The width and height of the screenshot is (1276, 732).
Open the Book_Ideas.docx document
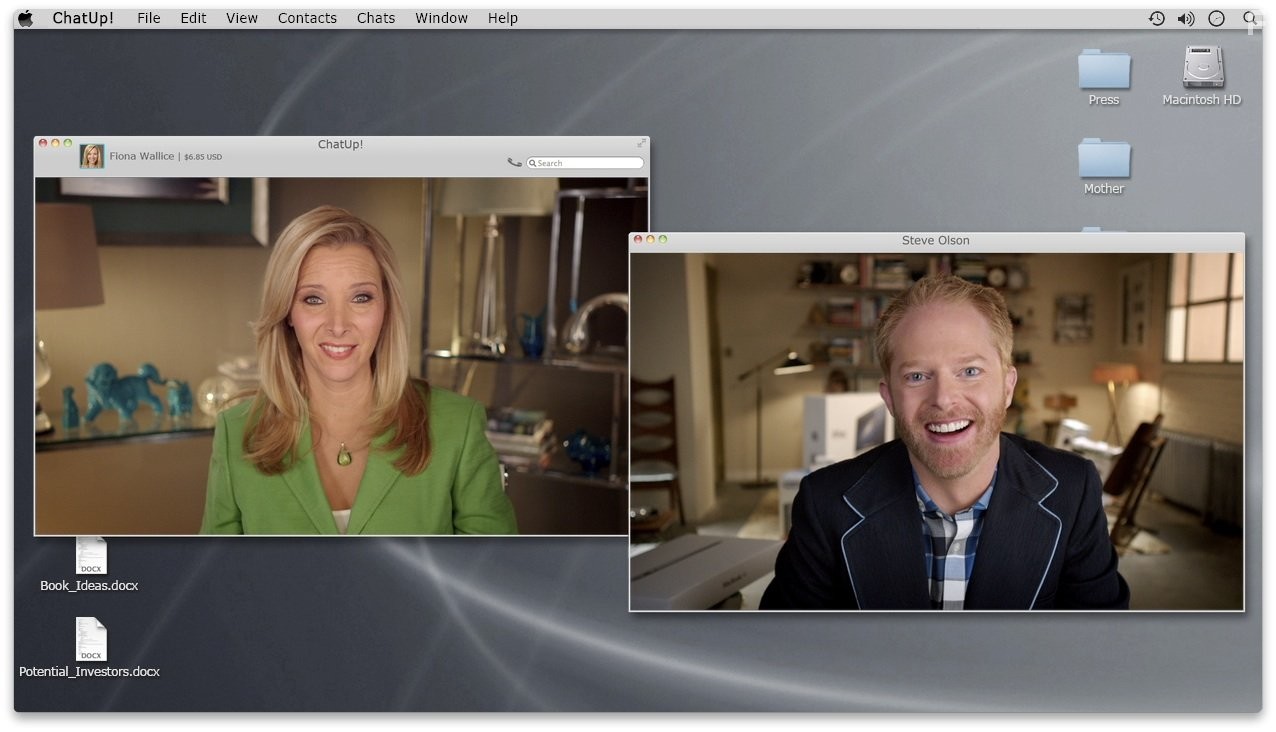coord(90,556)
